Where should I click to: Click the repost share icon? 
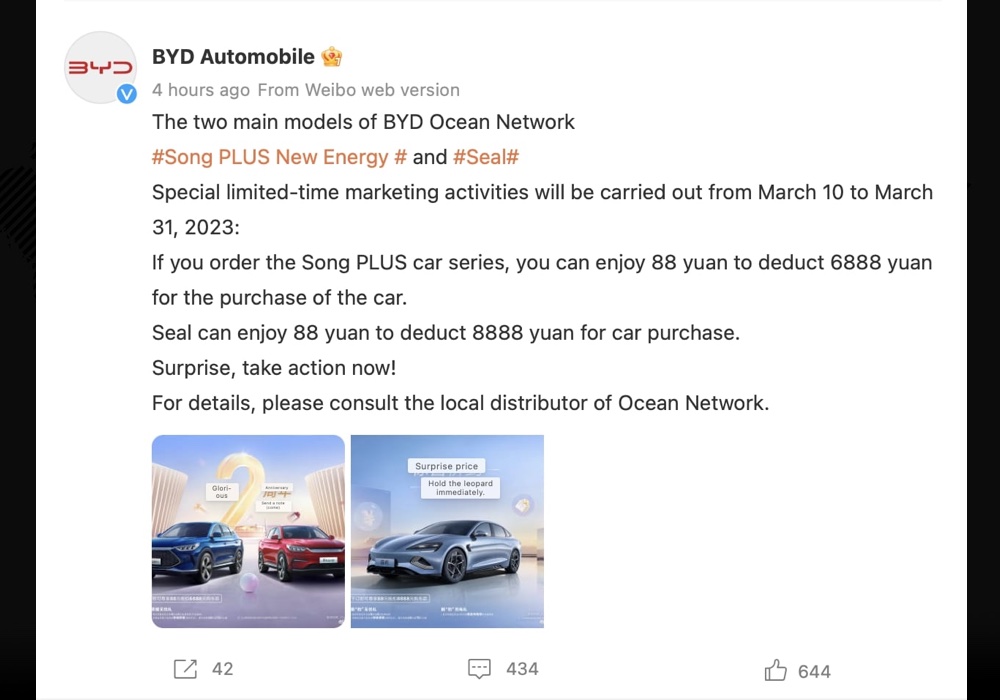tap(186, 669)
